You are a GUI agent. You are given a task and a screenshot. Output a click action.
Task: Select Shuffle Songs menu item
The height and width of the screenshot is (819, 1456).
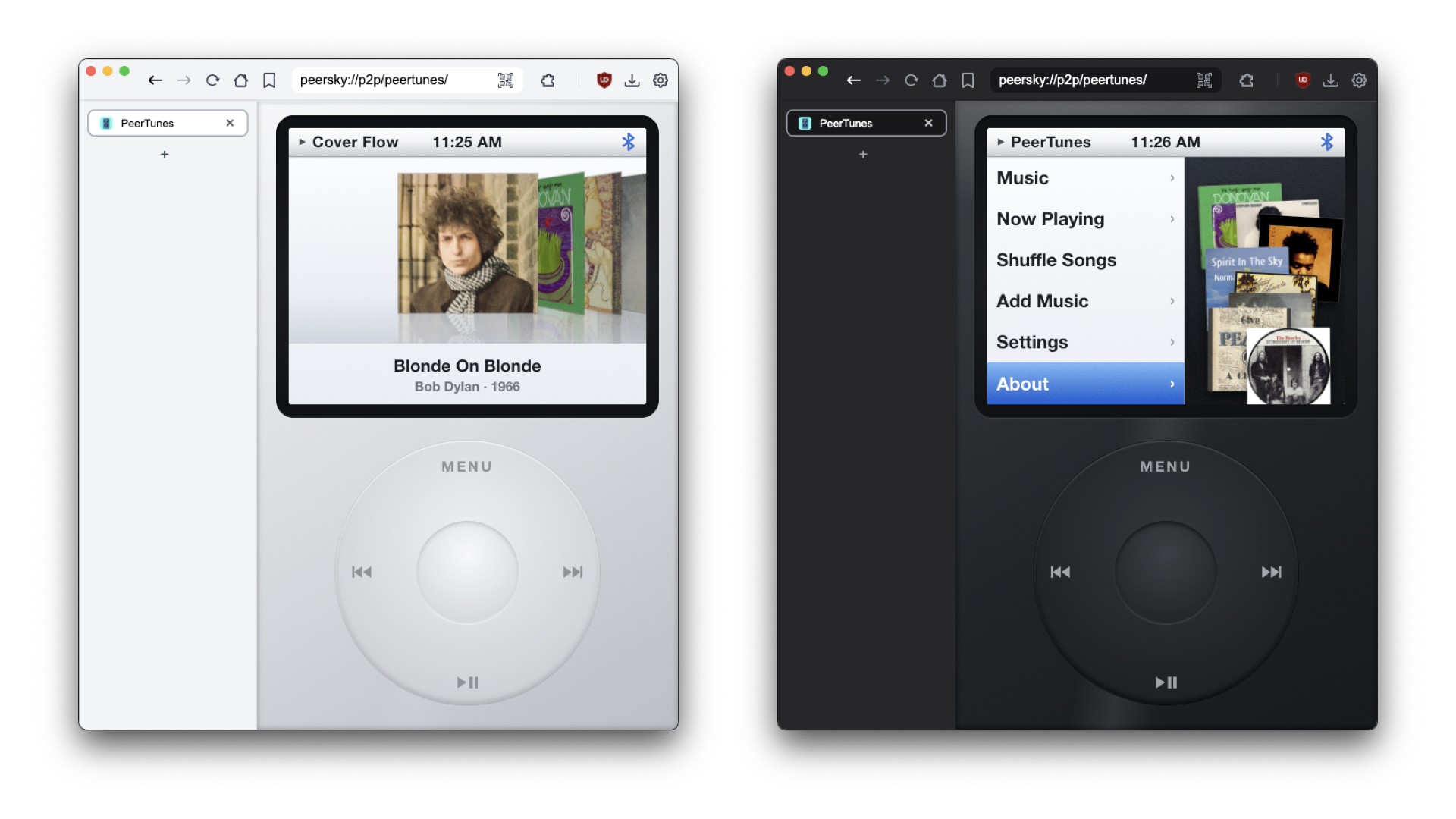pos(1086,260)
